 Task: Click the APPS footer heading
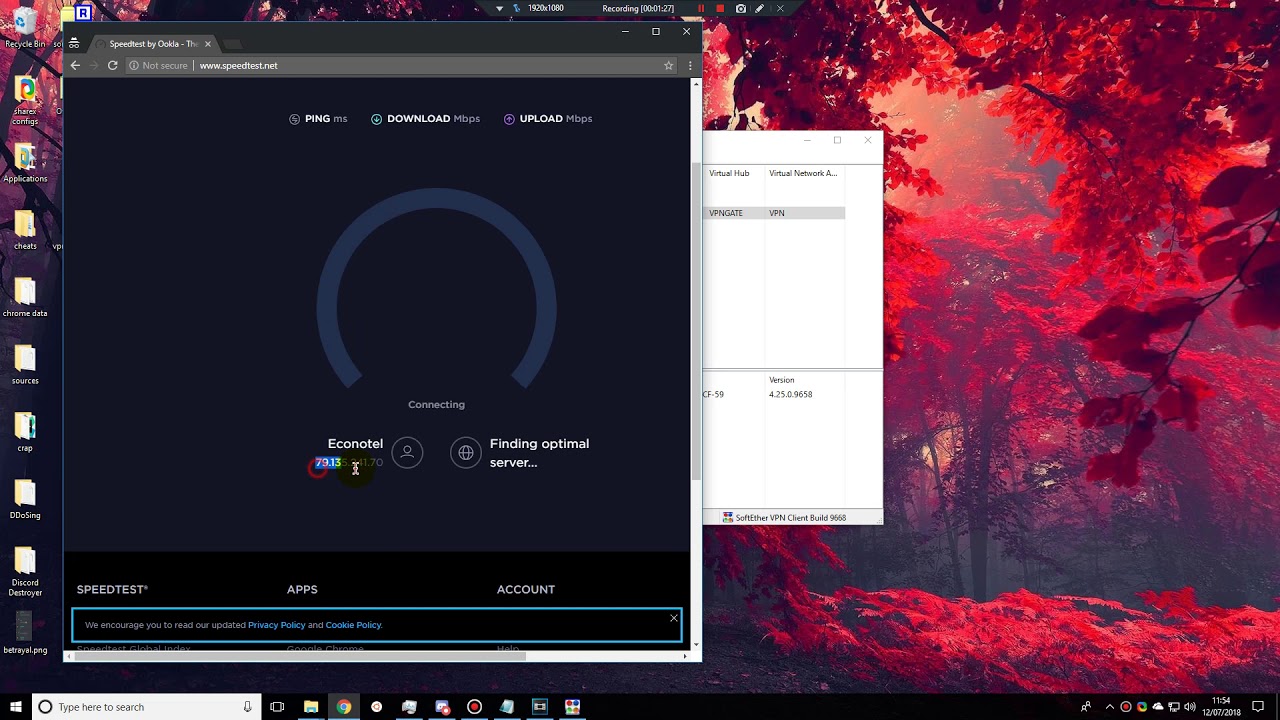(x=302, y=590)
